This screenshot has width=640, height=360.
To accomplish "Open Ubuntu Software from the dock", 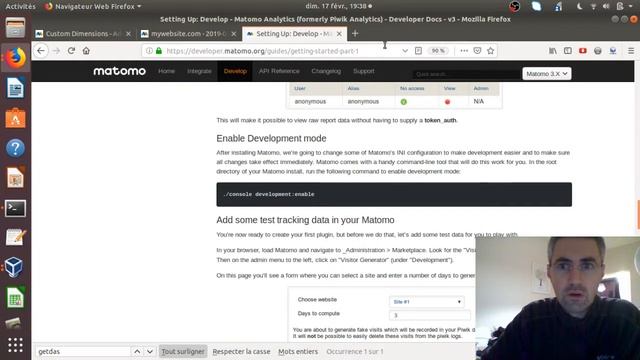I will click(x=16, y=118).
